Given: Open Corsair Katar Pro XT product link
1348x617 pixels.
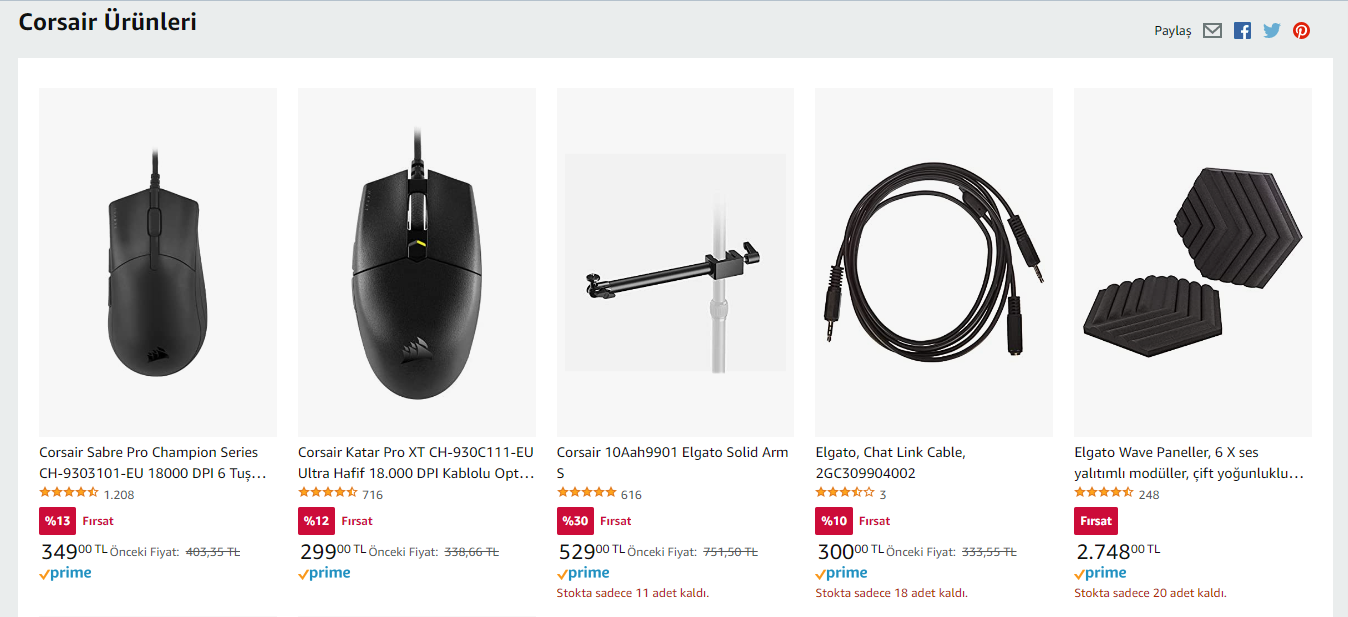Looking at the screenshot, I should click(x=416, y=462).
